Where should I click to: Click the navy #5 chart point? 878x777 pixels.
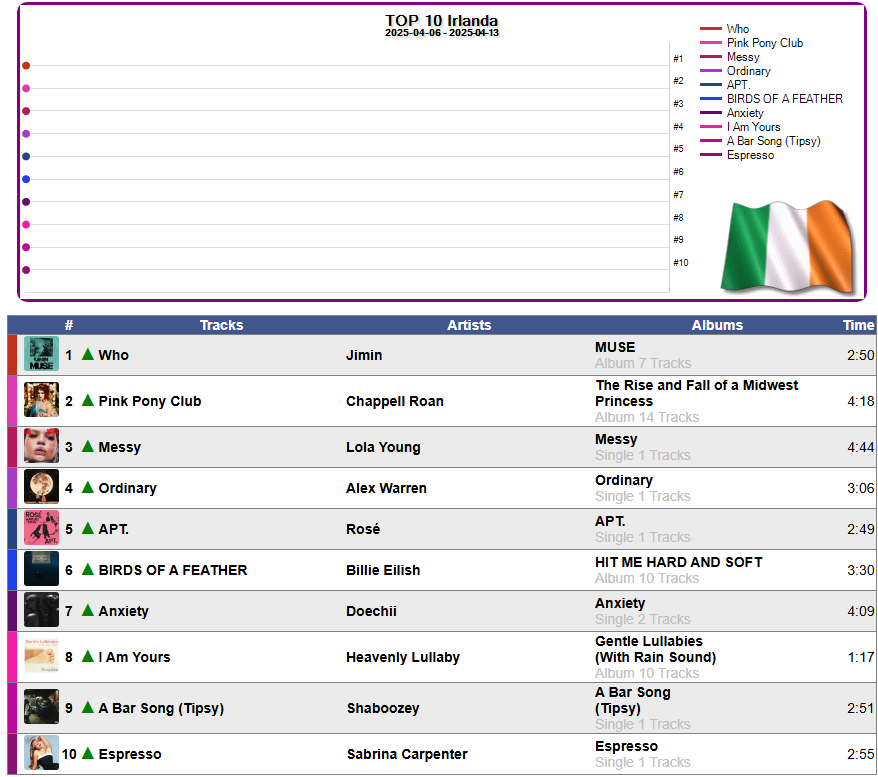[x=26, y=156]
